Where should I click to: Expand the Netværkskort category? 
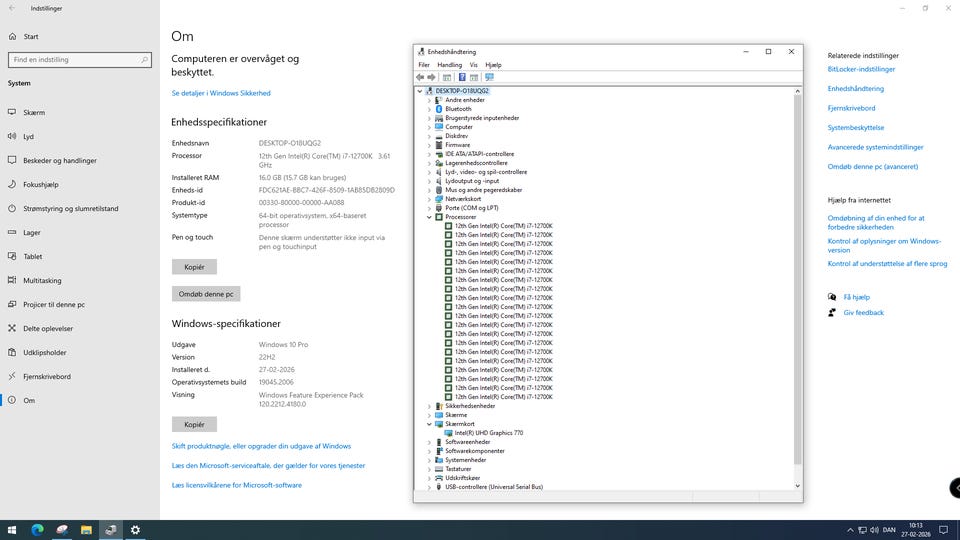point(429,199)
